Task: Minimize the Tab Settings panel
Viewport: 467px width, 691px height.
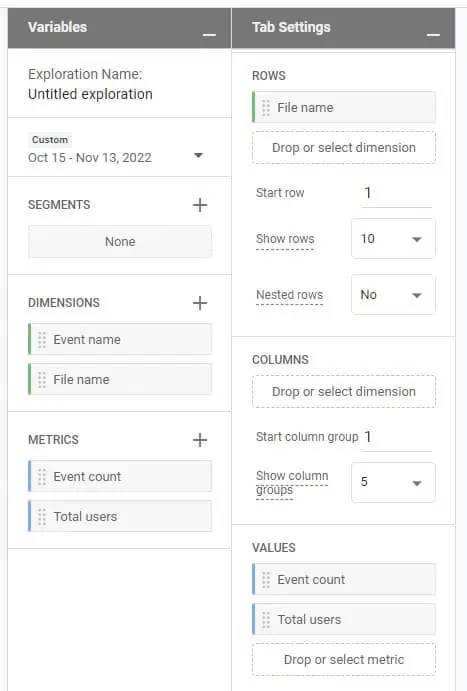Action: 433,34
